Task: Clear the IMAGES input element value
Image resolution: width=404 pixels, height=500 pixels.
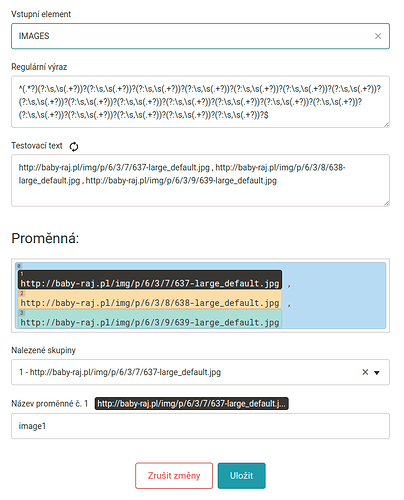Action: (x=378, y=36)
